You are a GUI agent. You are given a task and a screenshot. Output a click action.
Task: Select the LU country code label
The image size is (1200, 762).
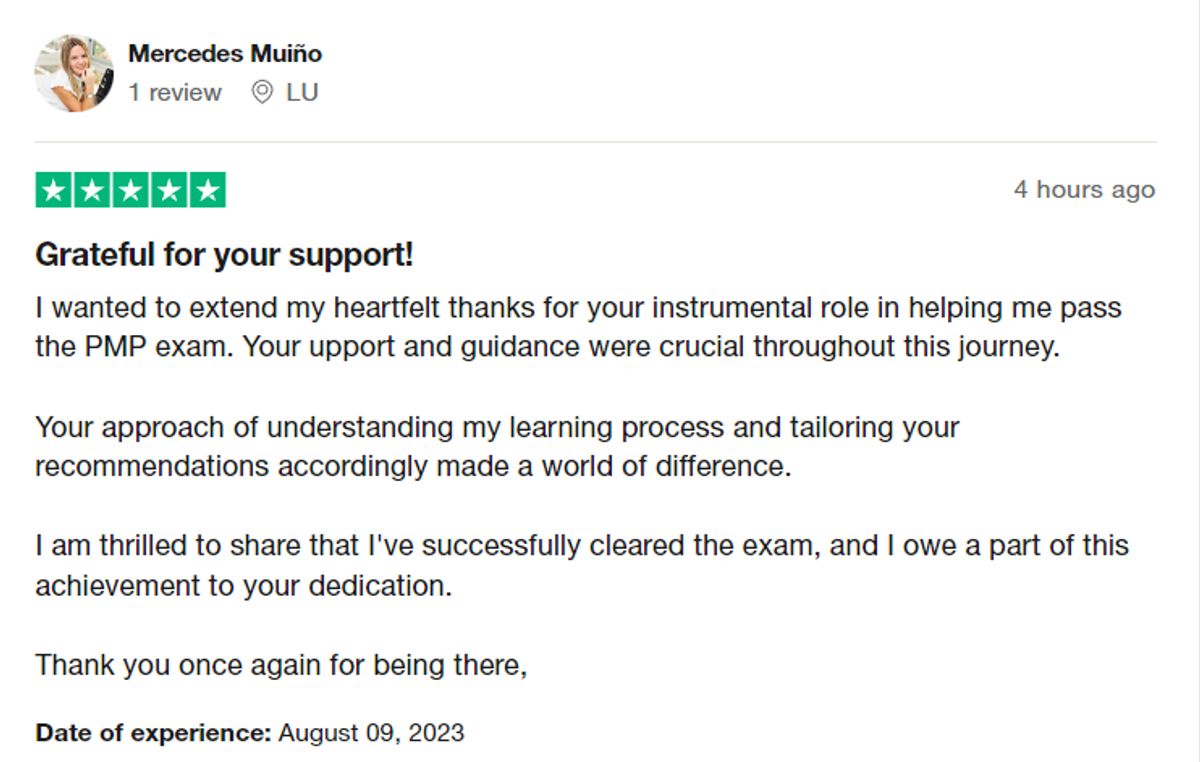tap(302, 93)
